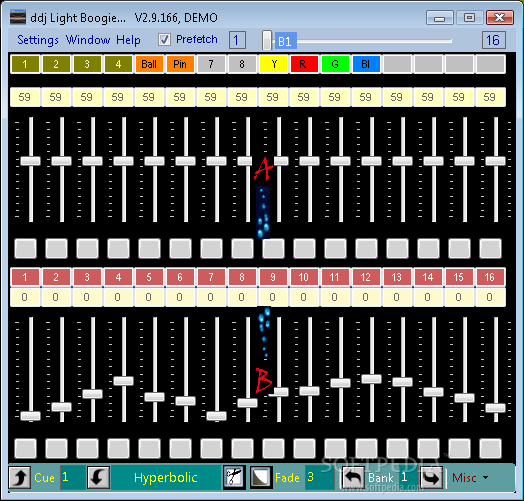
Task: Maximize the ddj Light Boogie window
Action: [x=470, y=18]
